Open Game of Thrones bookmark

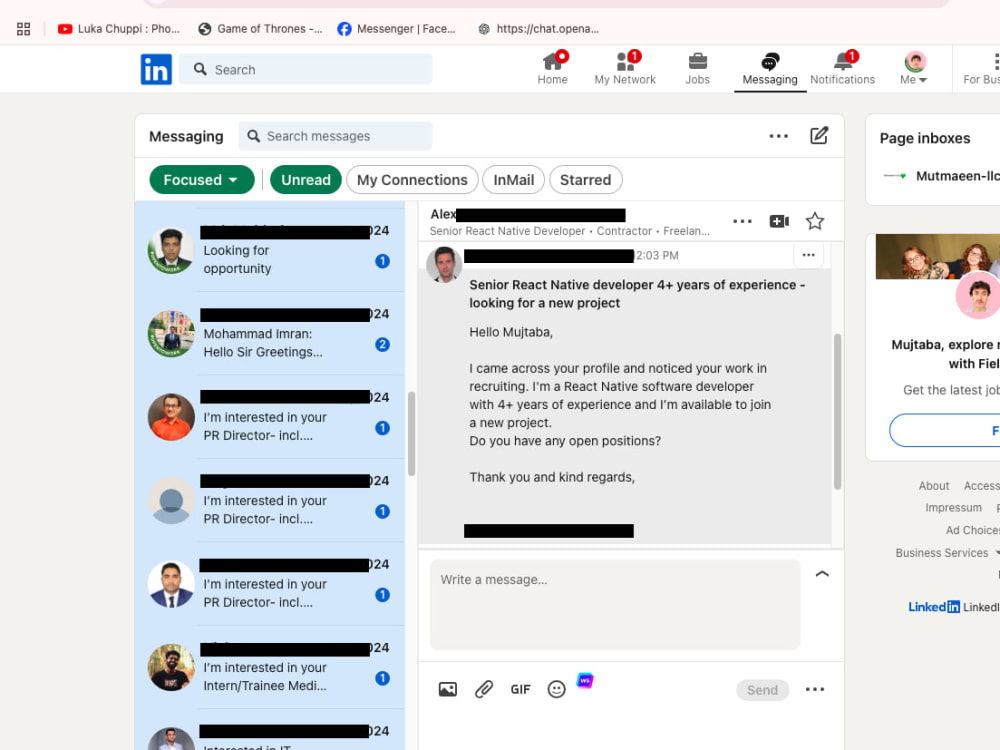(x=260, y=29)
